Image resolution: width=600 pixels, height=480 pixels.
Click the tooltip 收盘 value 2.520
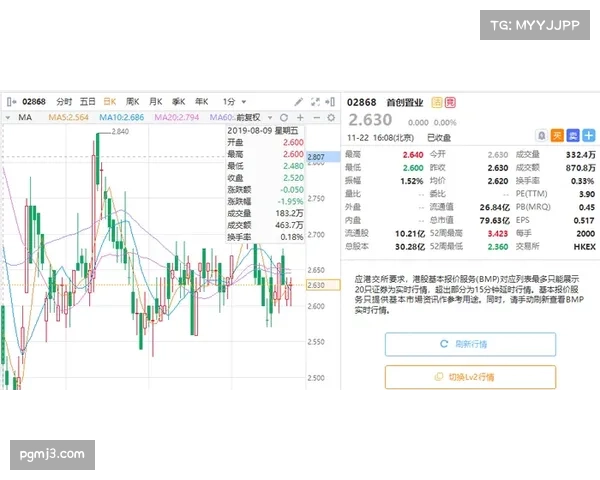point(293,178)
